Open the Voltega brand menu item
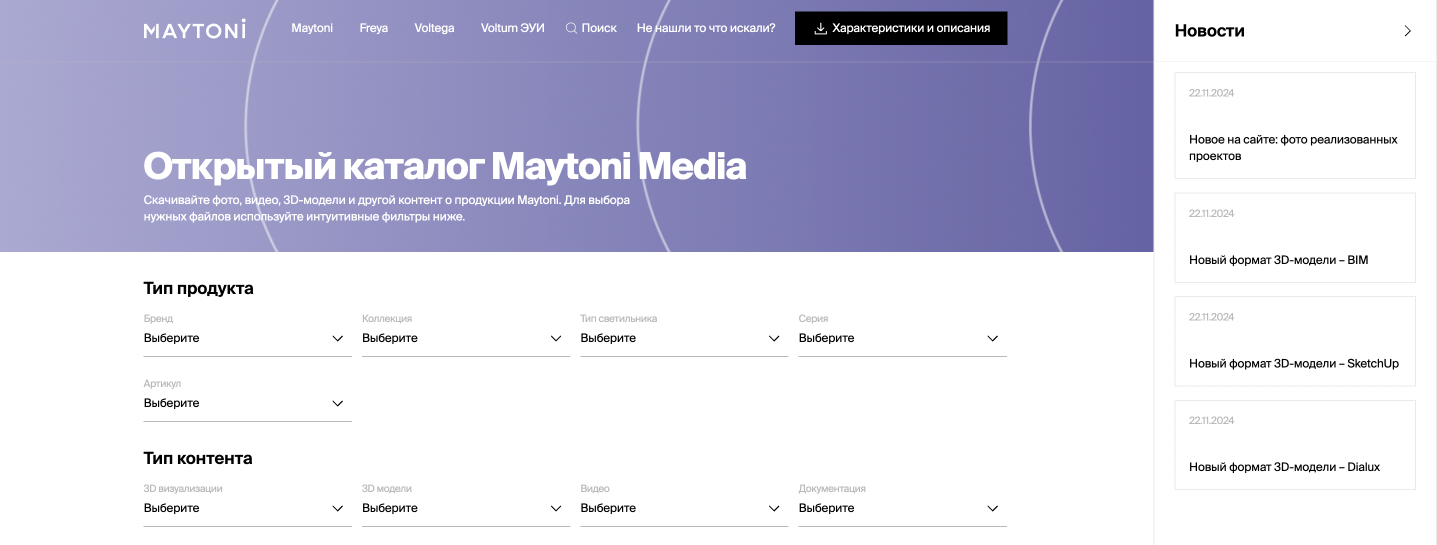1437x545 pixels. (x=434, y=28)
